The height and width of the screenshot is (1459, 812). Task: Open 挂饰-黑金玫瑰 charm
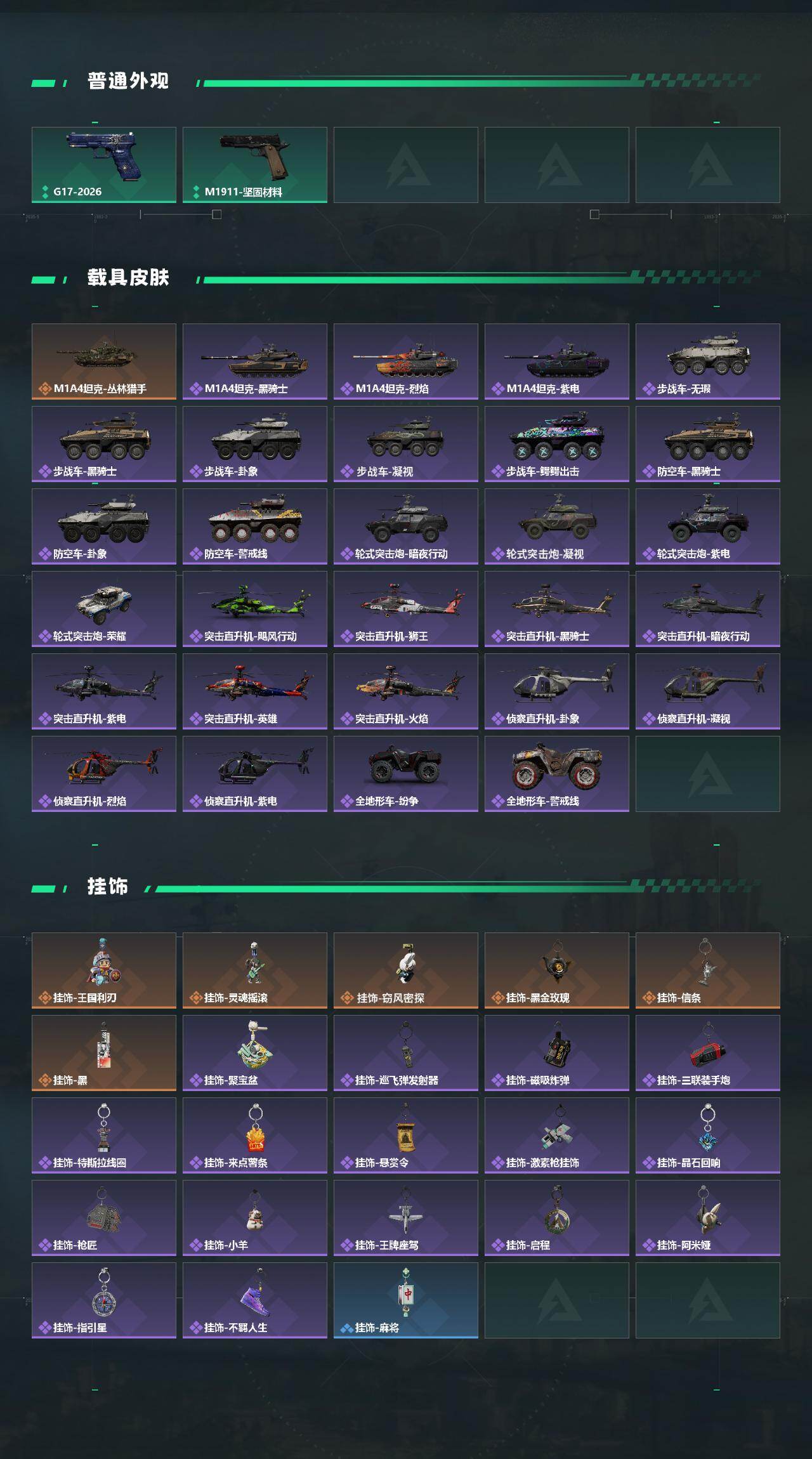point(557,971)
